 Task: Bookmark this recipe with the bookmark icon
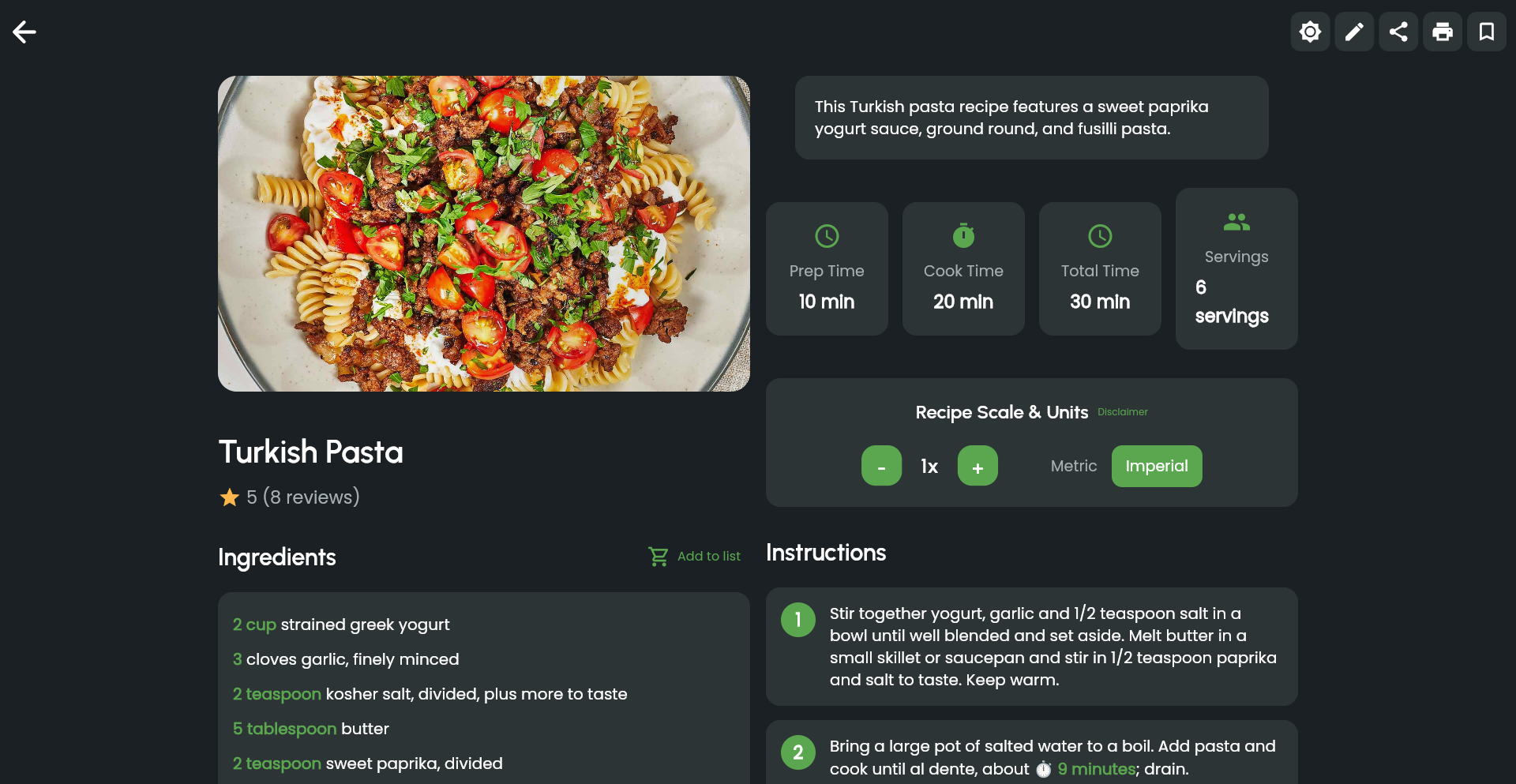pos(1487,32)
